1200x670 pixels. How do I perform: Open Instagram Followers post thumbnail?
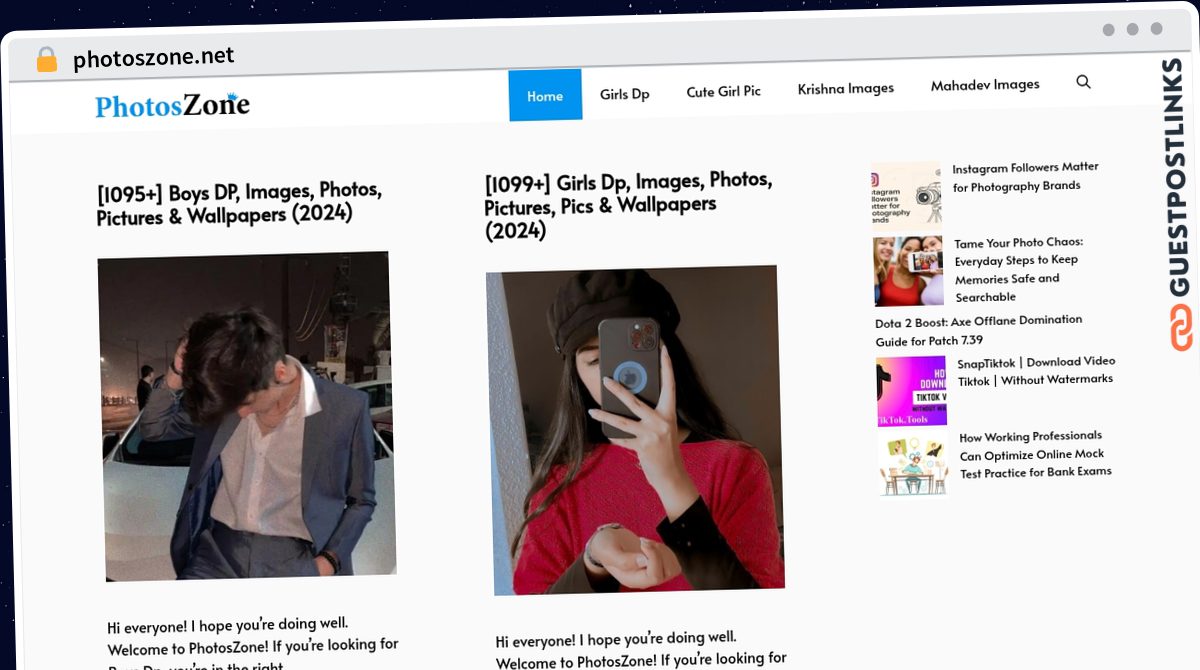907,195
